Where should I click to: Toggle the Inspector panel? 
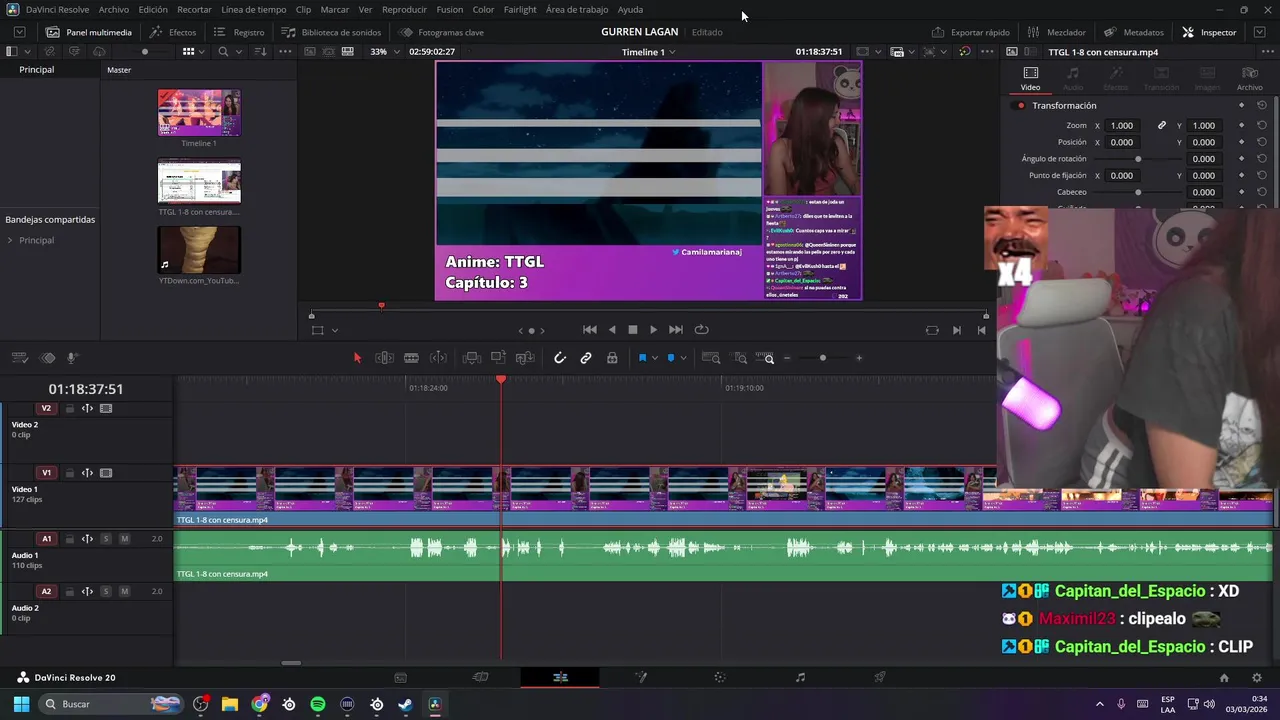tap(1209, 32)
